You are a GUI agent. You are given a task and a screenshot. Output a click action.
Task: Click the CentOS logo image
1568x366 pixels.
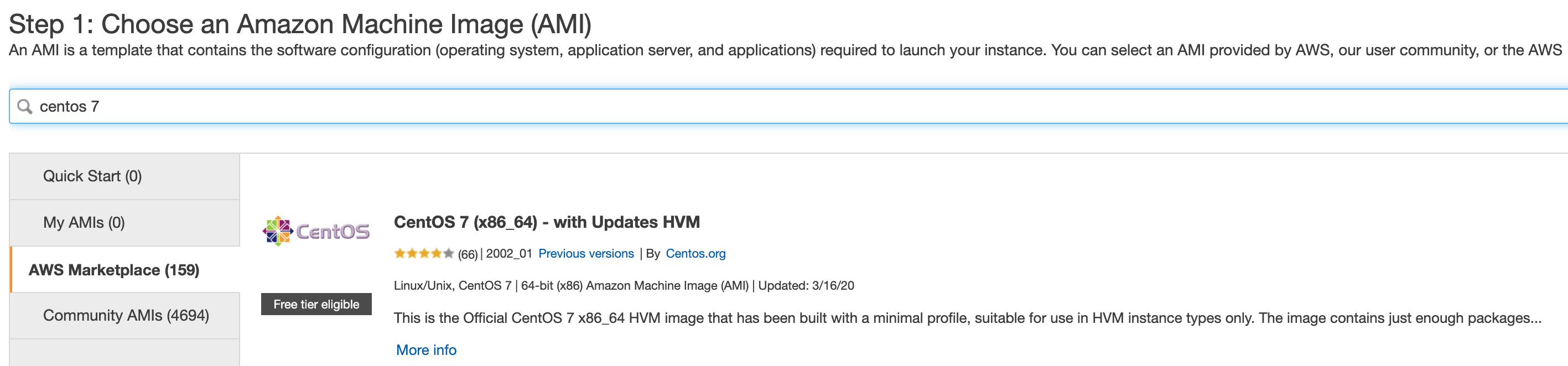[316, 231]
